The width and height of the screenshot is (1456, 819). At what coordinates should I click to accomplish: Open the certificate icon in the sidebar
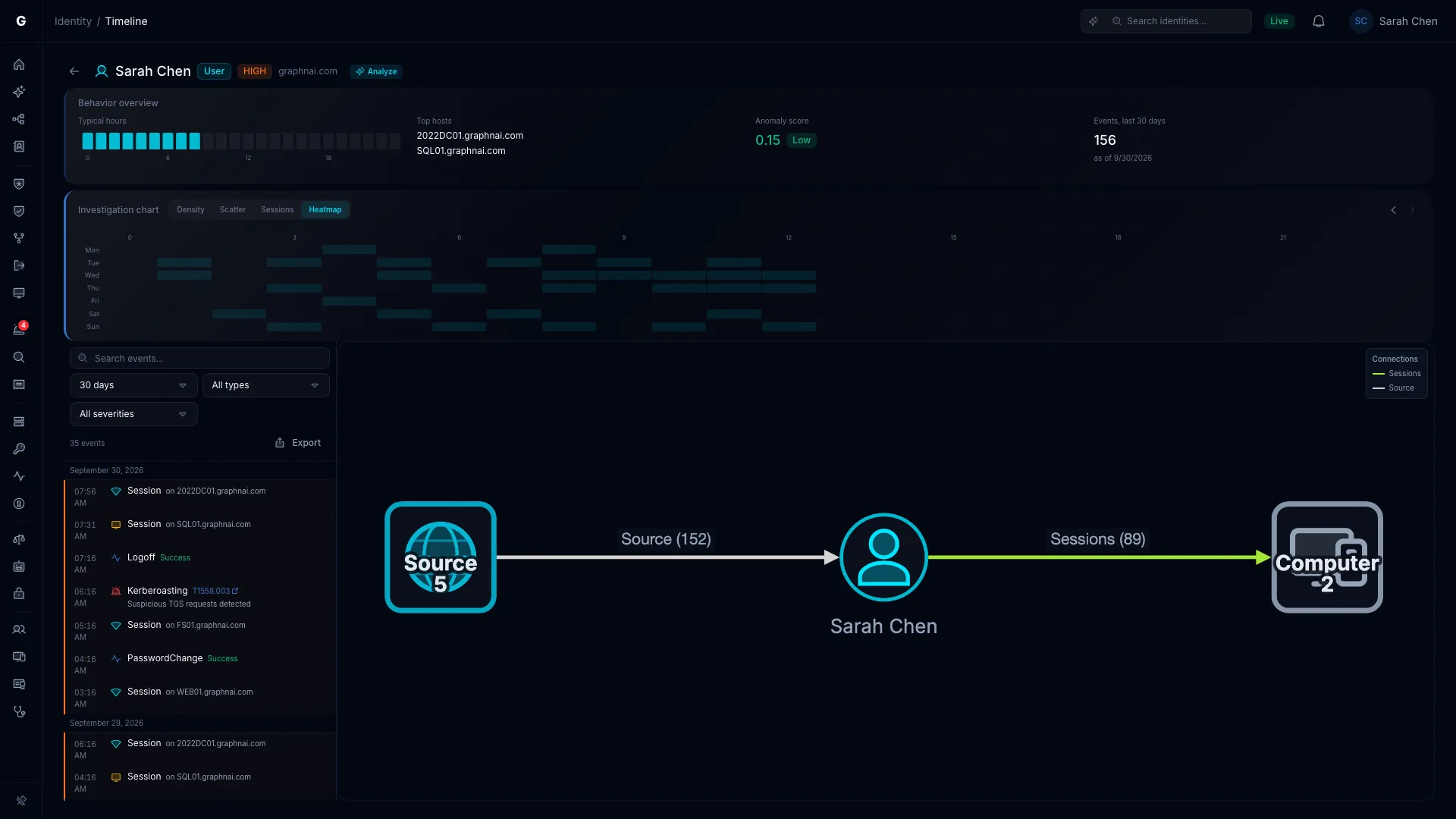click(19, 684)
